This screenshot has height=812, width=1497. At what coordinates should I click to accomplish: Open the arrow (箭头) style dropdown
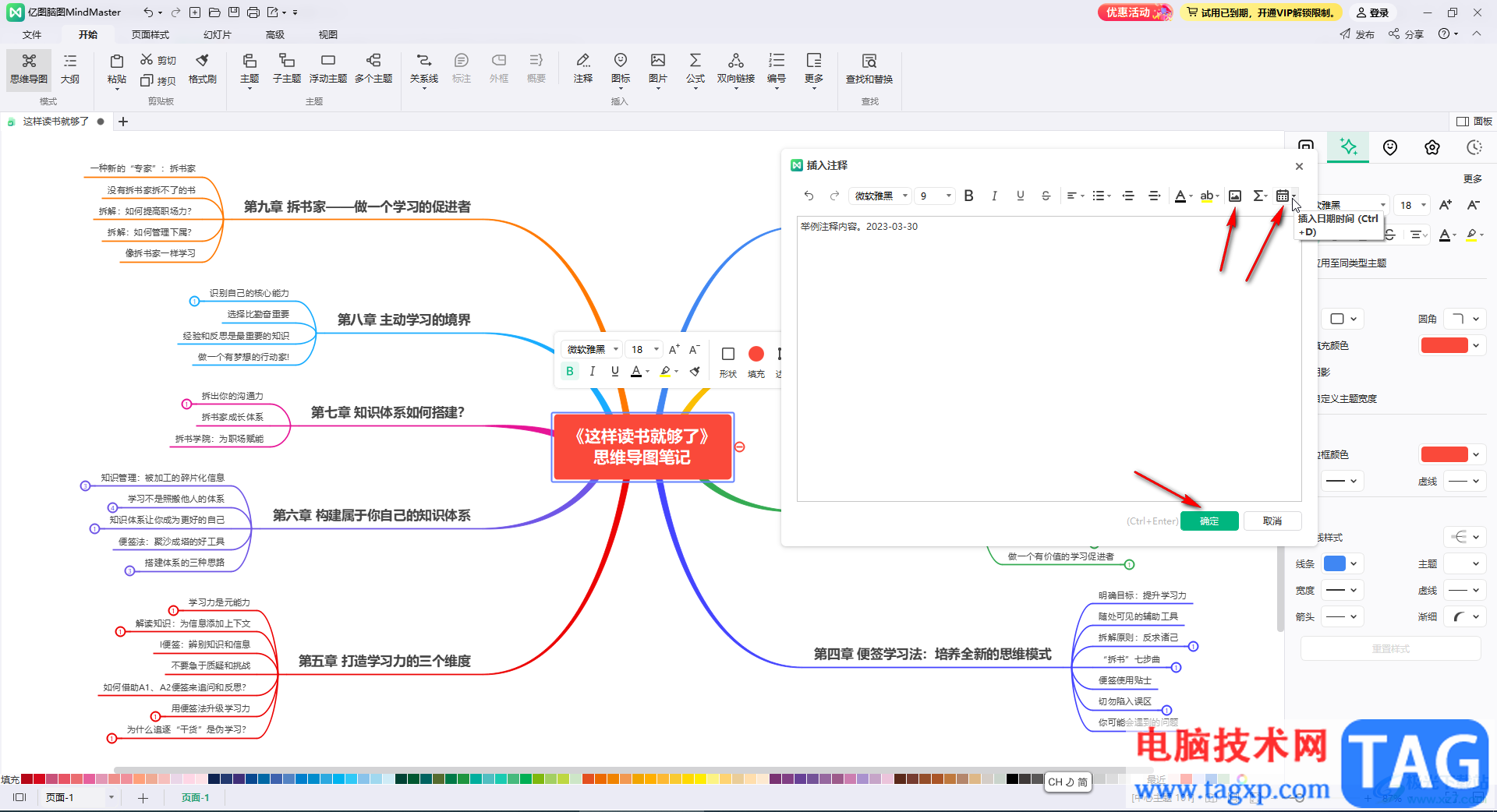[x=1343, y=616]
